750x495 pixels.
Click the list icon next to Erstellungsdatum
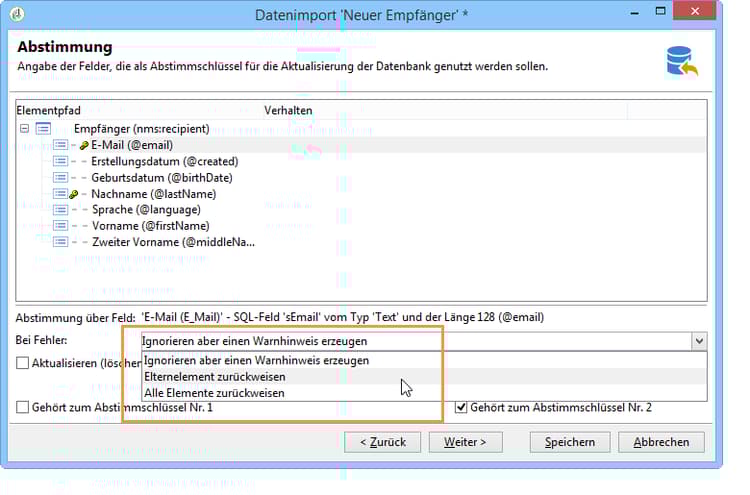(60, 162)
